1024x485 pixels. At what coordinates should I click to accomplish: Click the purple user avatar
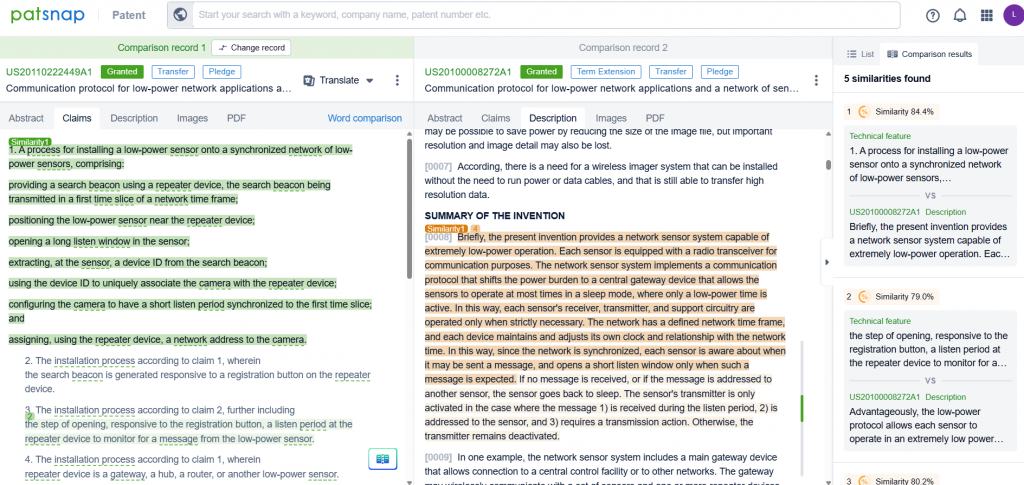(x=1011, y=15)
